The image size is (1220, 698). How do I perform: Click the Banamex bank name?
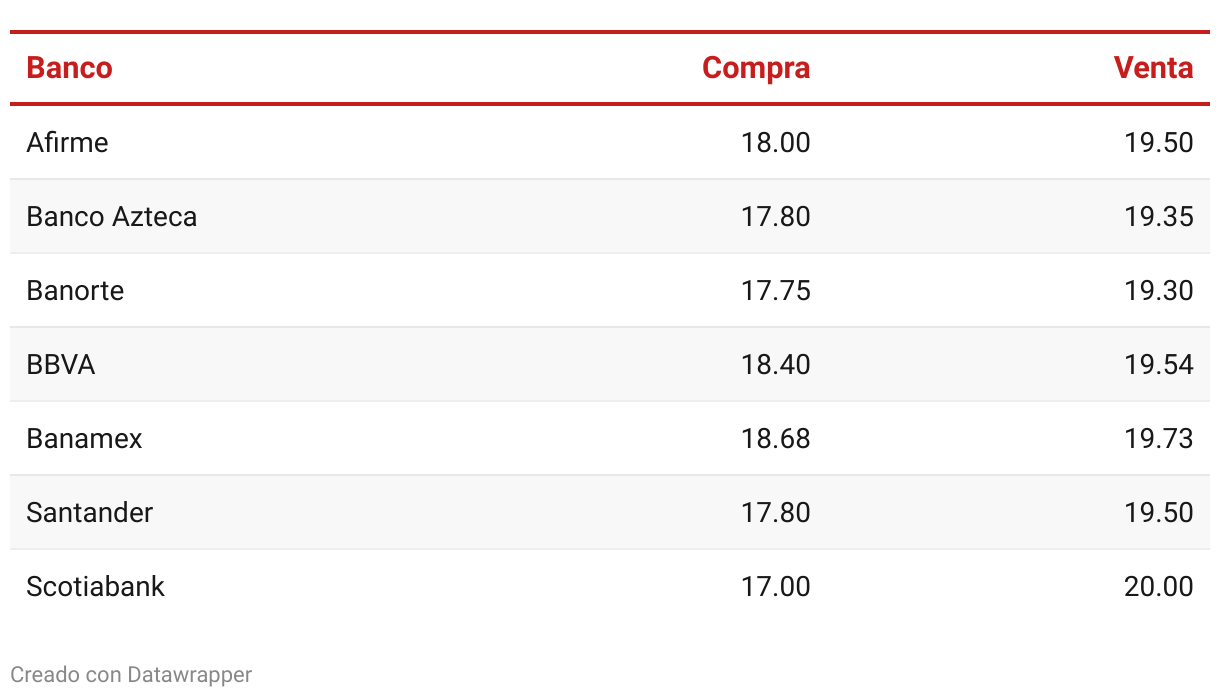(x=84, y=438)
